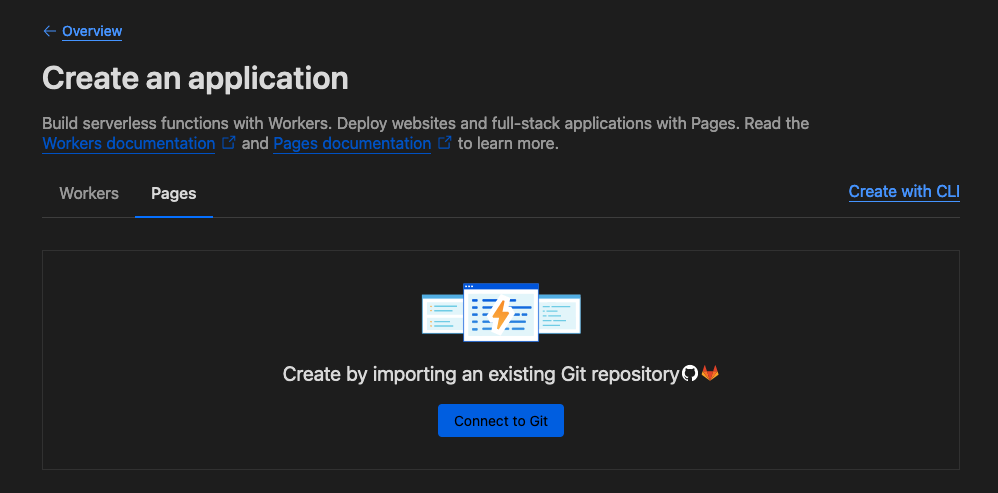Screen dimensions: 998x493
Task: Click the back arrow beside Overview
Action: [x=49, y=31]
